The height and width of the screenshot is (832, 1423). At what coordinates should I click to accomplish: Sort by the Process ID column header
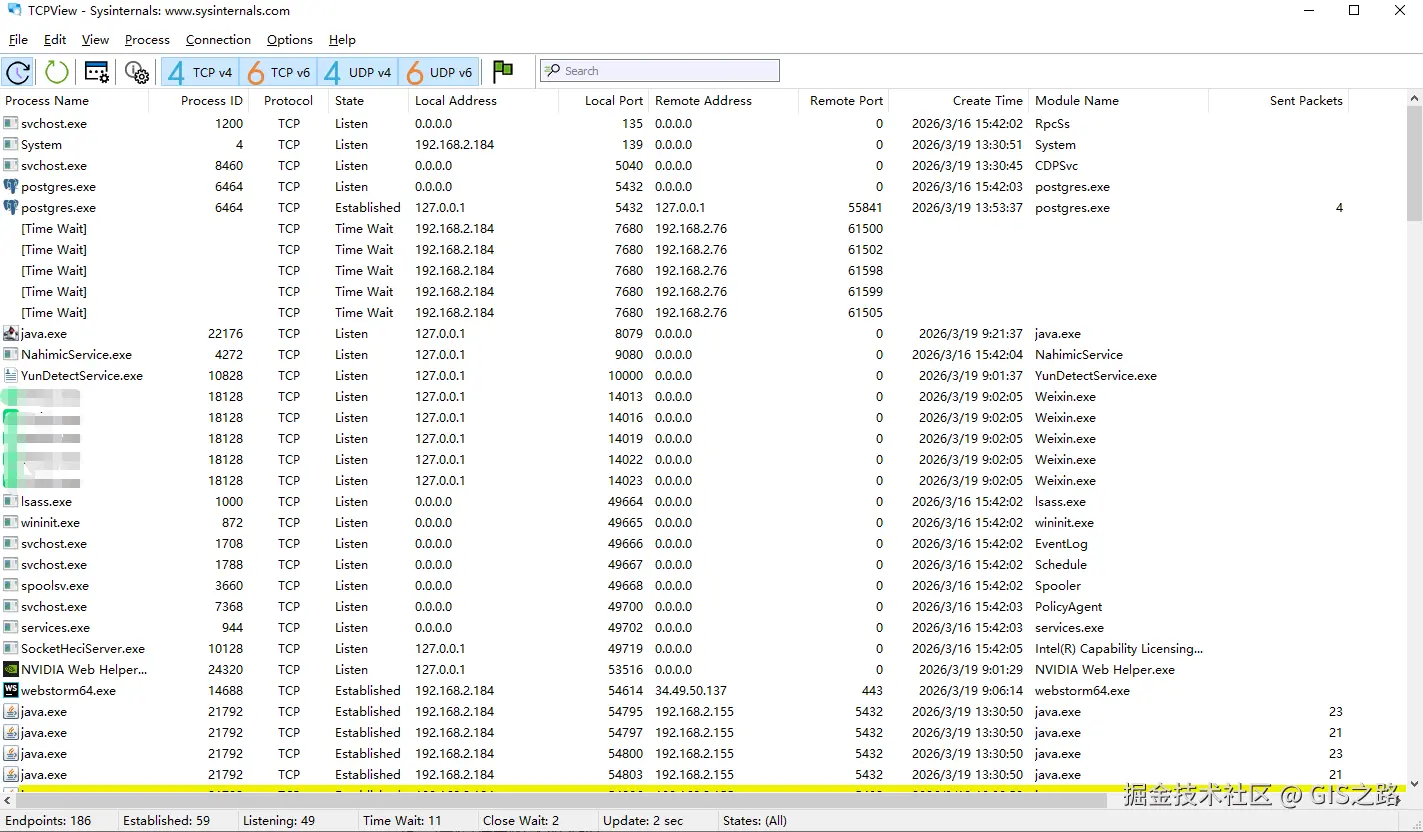pos(198,101)
